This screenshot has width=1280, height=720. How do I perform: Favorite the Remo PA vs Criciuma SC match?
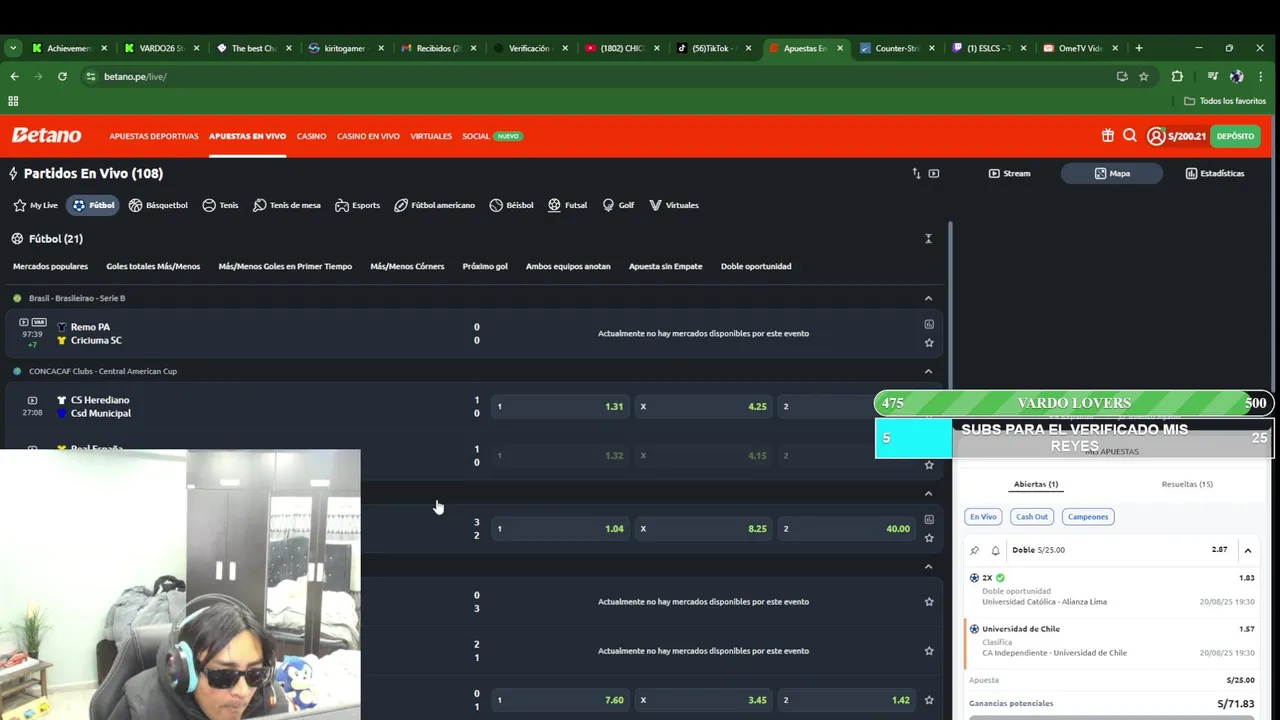[x=929, y=342]
